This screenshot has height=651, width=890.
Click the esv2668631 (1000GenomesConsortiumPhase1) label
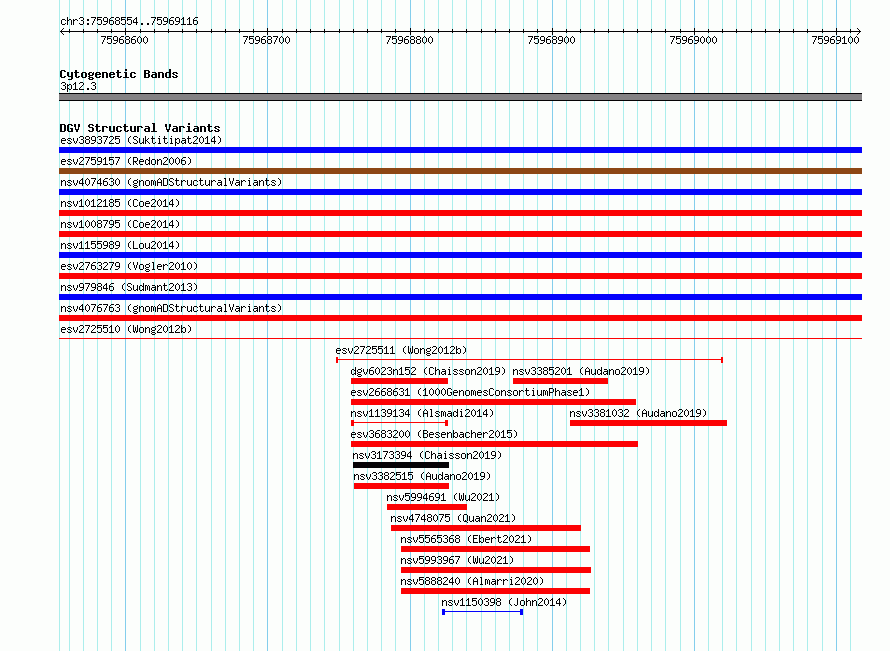(471, 392)
